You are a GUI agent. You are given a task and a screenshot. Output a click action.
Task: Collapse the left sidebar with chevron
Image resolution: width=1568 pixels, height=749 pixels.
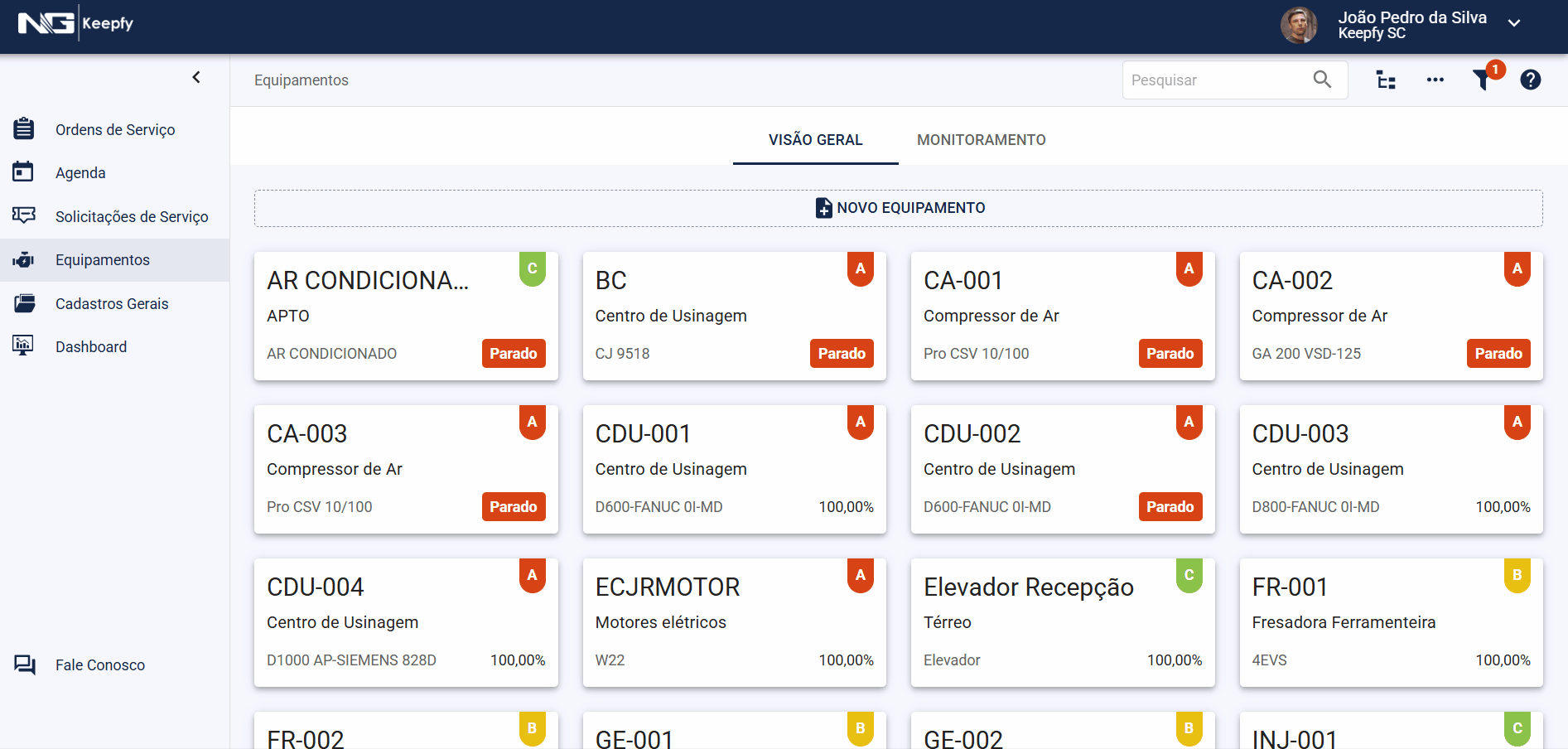pyautogui.click(x=196, y=77)
